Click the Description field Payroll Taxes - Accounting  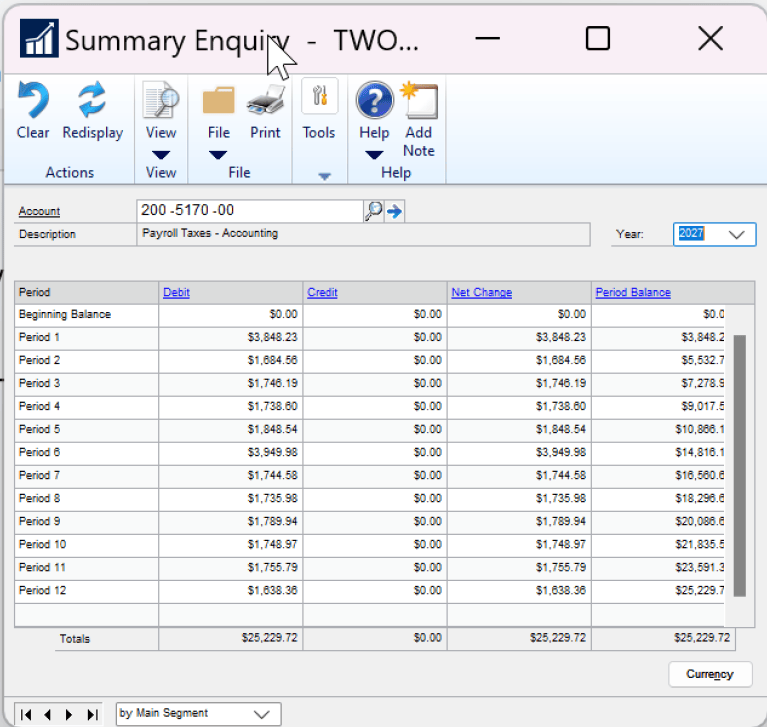point(363,234)
